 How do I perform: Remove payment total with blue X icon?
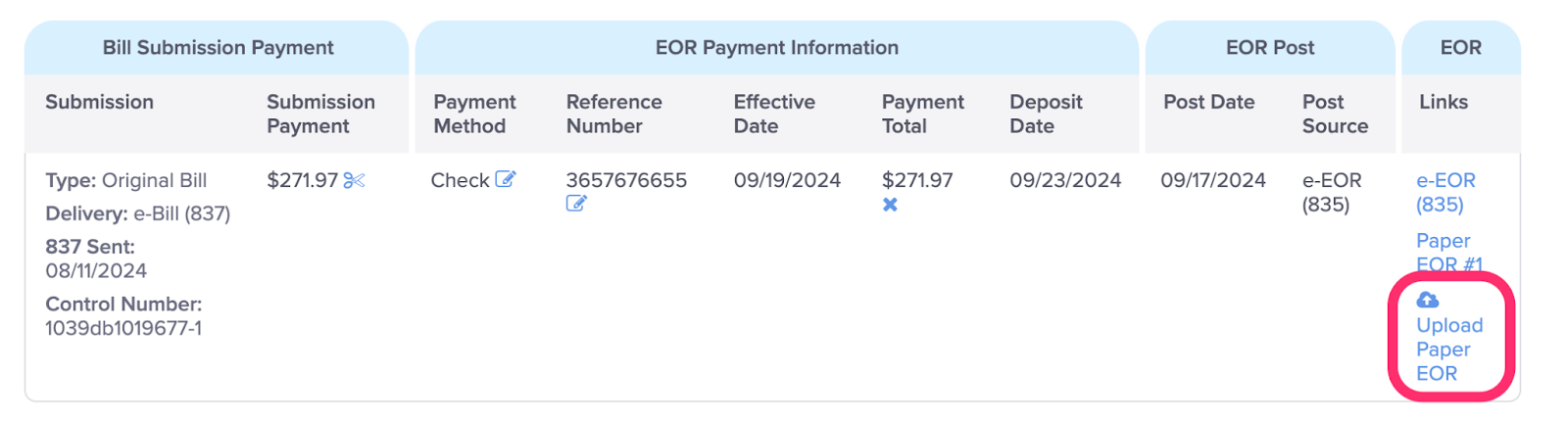(x=890, y=205)
